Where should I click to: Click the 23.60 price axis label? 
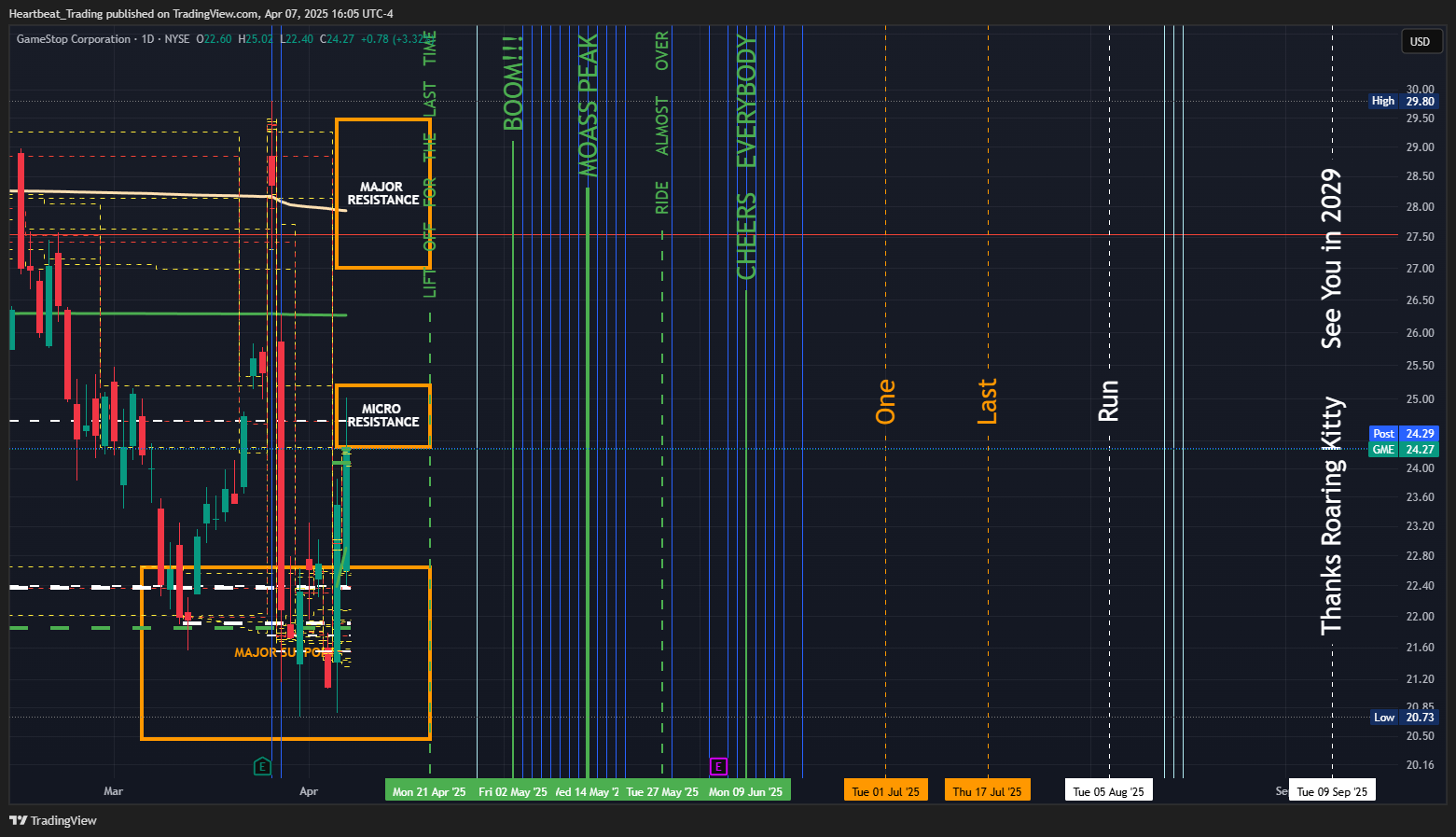[x=1421, y=497]
